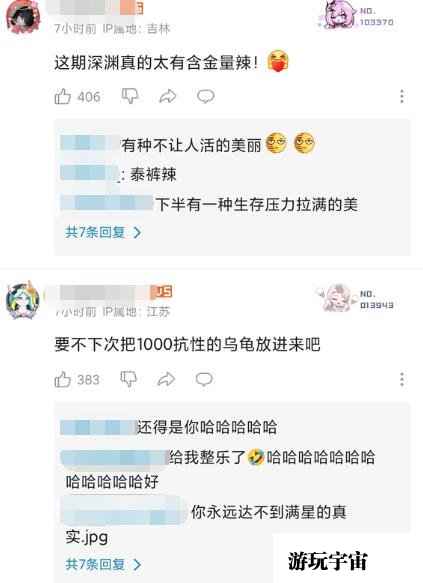Like the 深渊含金量 comment with 406 likes
423x583 pixels.
(62, 97)
